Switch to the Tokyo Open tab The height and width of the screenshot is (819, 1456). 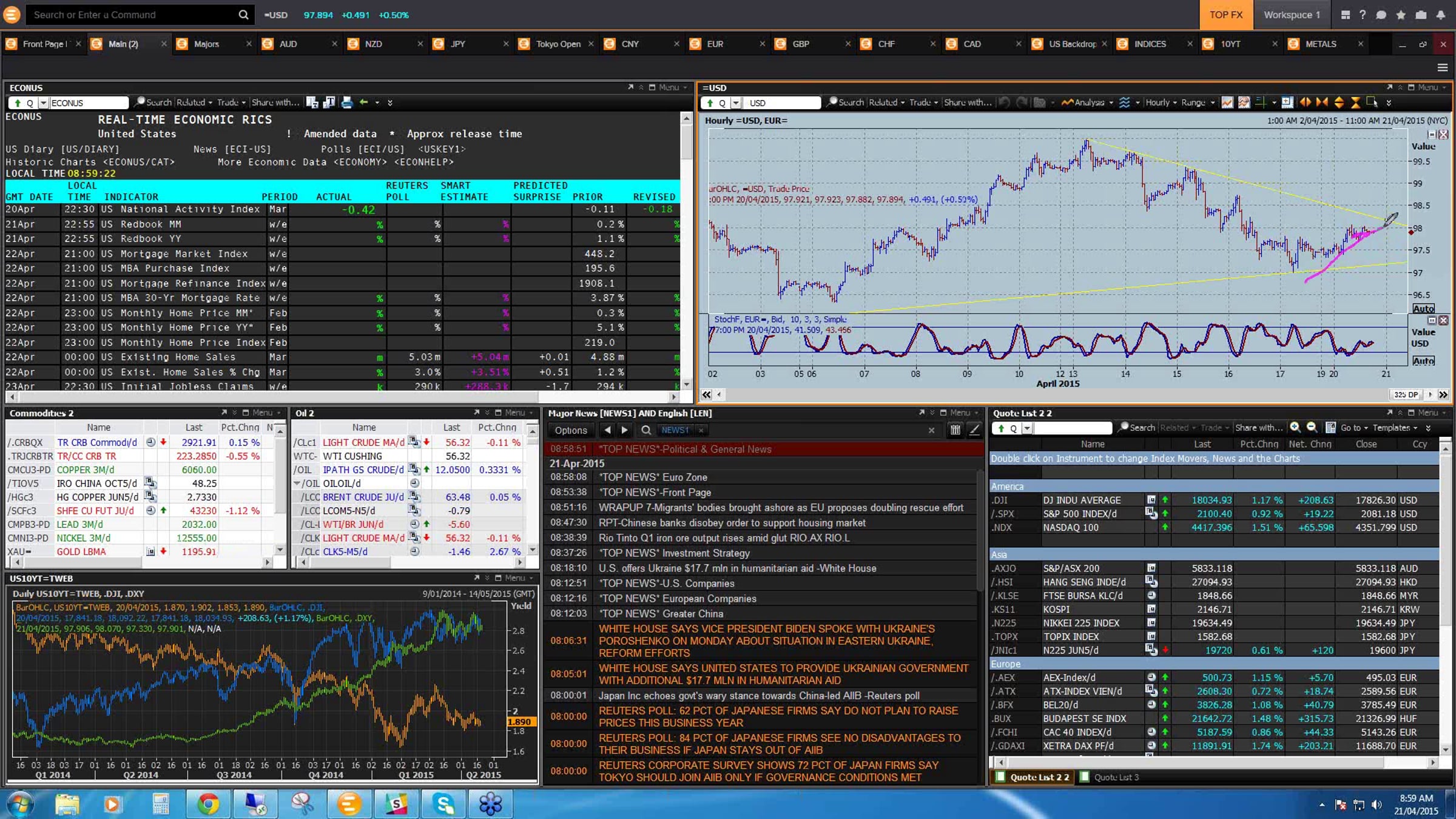[x=558, y=44]
